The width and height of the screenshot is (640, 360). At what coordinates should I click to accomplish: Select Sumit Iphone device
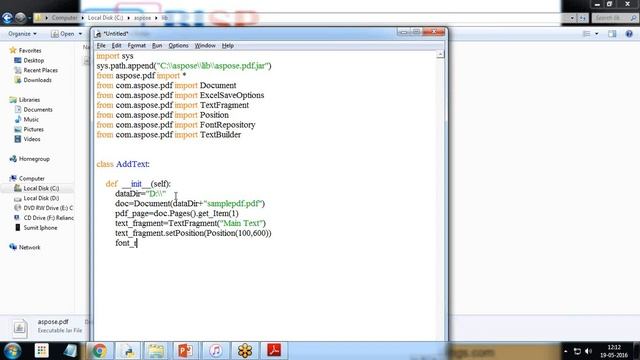[x=40, y=228]
